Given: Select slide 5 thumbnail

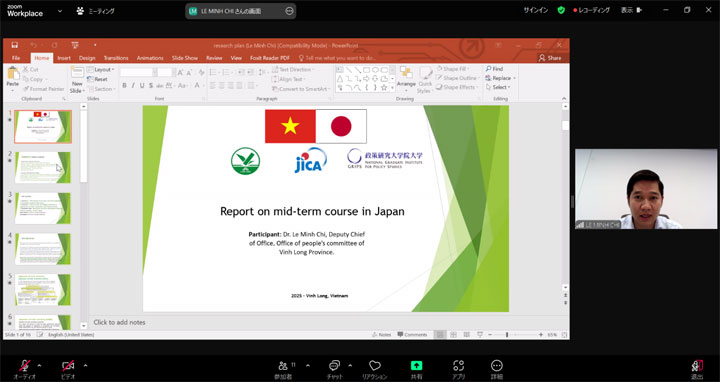Looking at the screenshot, I should [x=43, y=290].
